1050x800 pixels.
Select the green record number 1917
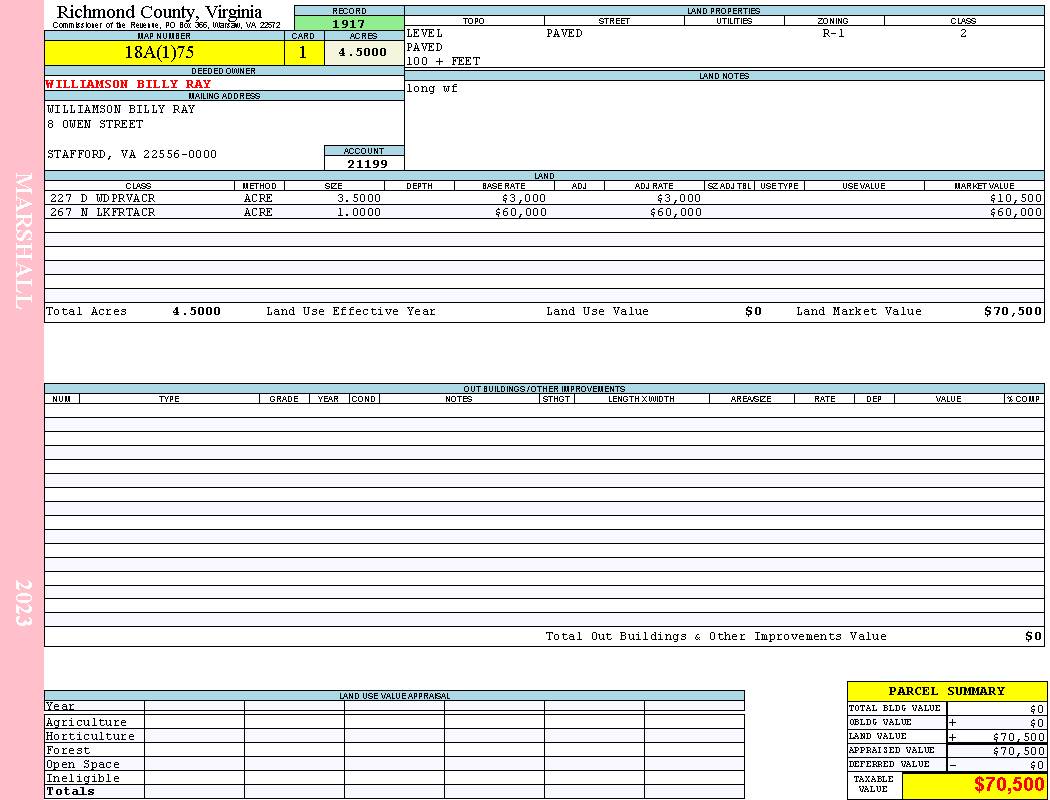[x=349, y=23]
